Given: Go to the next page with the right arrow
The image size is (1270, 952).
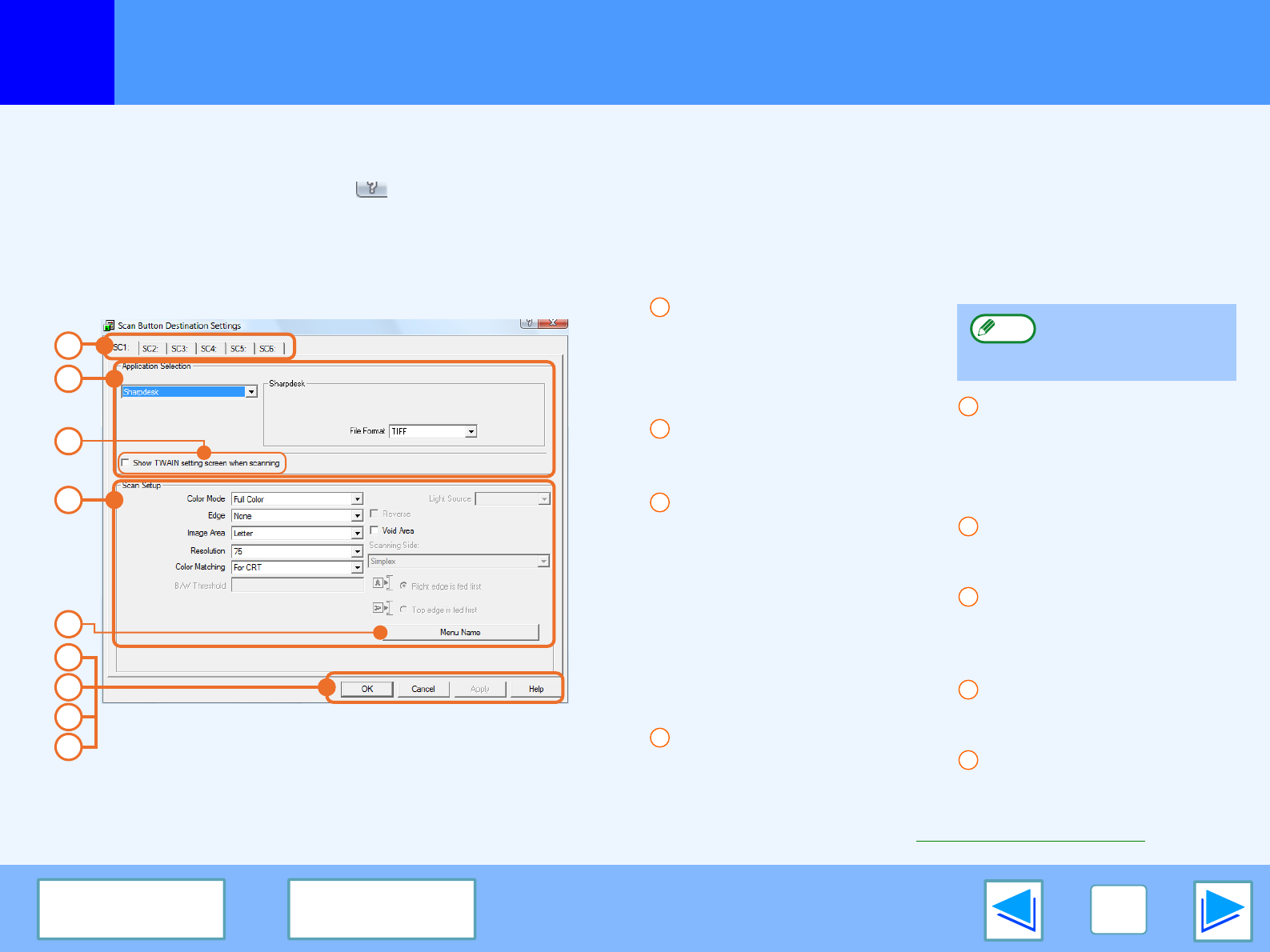Looking at the screenshot, I should 1222,910.
